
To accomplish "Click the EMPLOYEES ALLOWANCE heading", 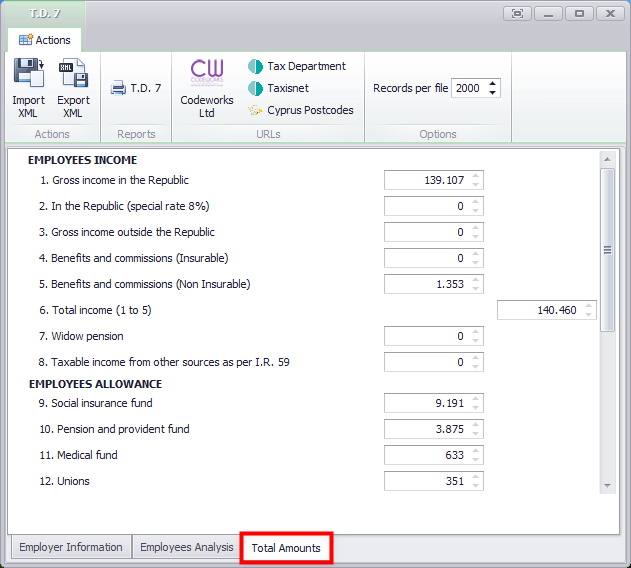I will [95, 384].
